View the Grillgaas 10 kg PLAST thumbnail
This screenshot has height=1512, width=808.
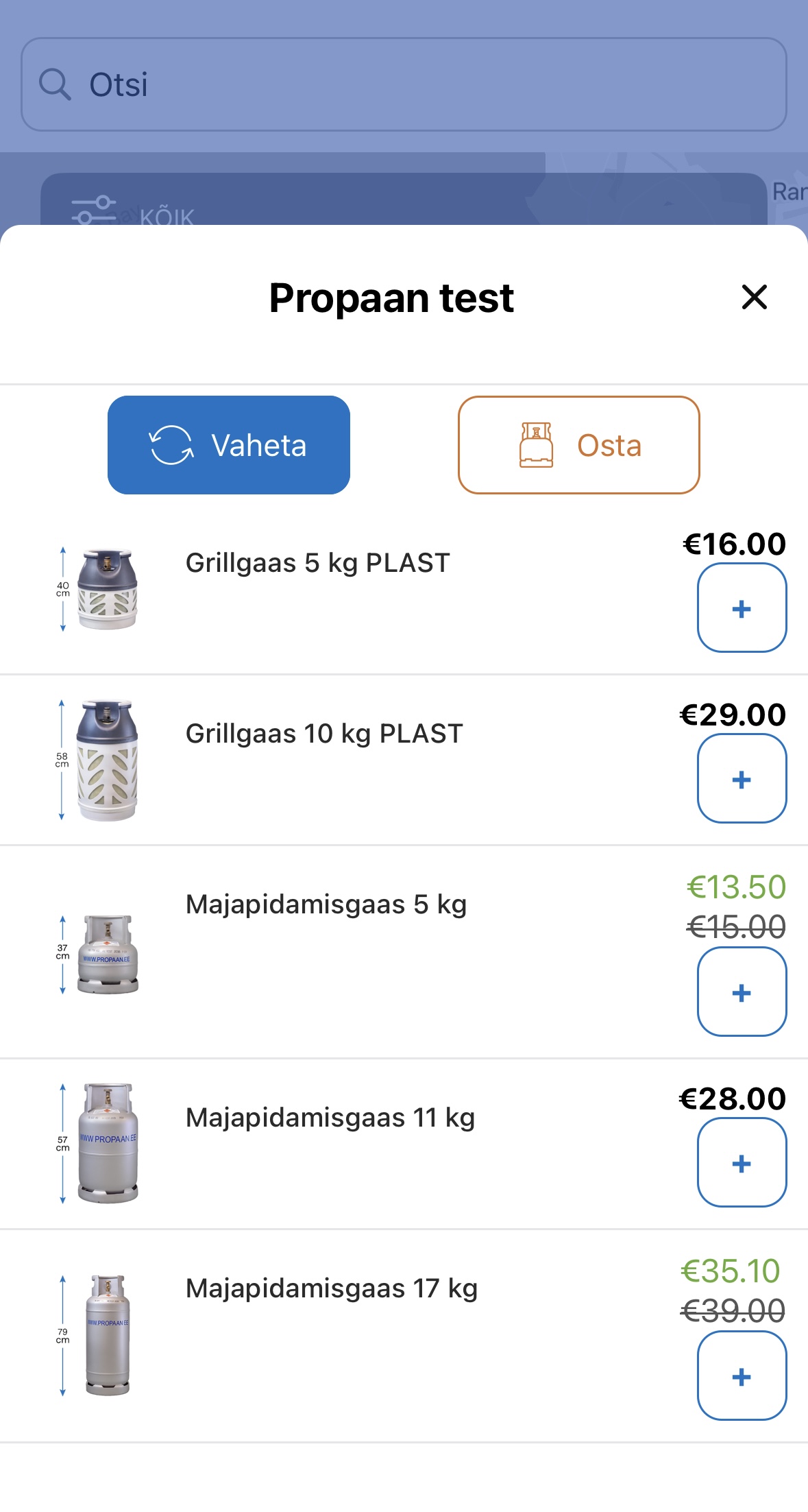(107, 760)
